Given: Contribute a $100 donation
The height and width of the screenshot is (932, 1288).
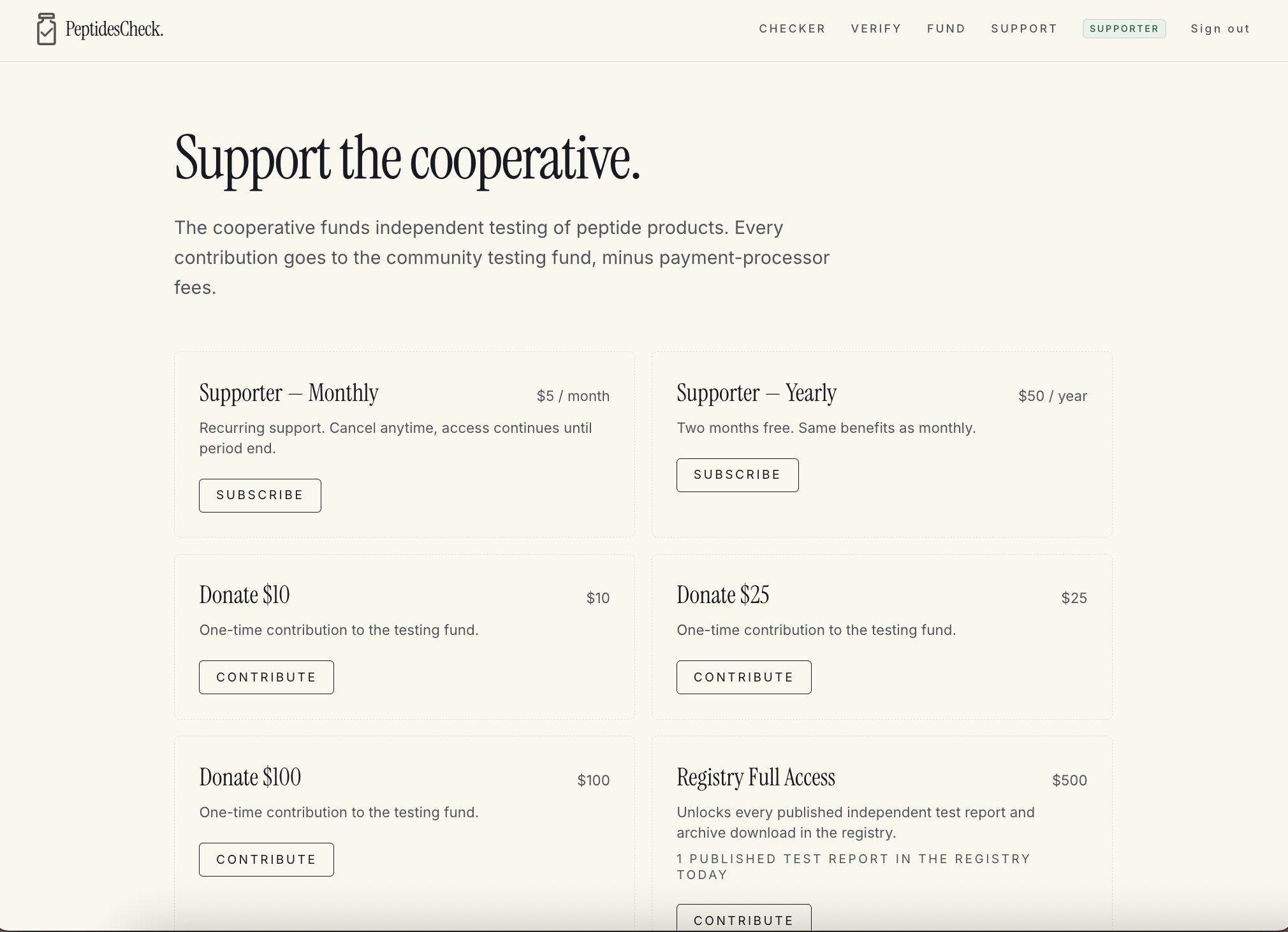Looking at the screenshot, I should [267, 859].
